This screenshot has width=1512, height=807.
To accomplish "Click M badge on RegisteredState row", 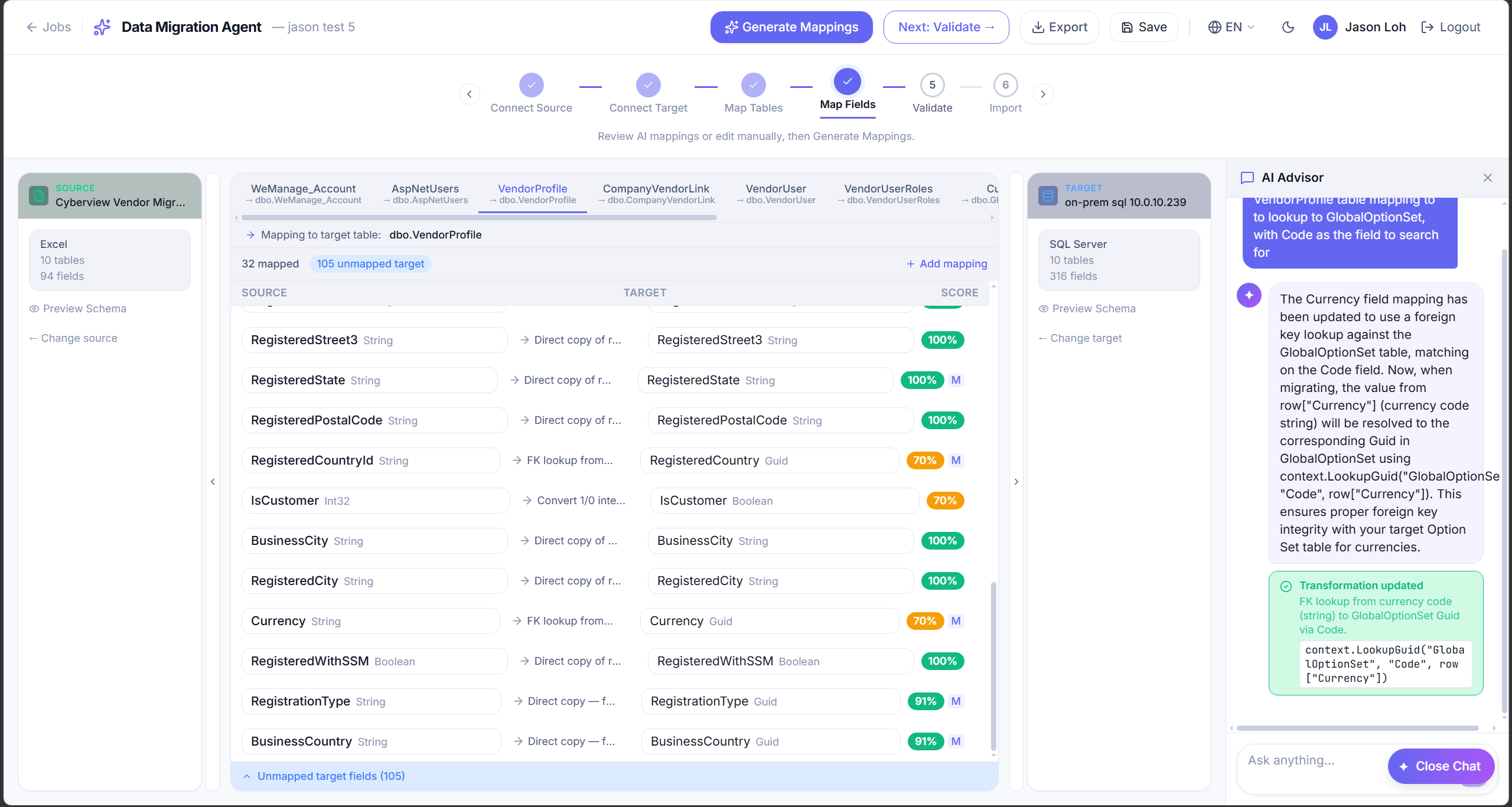I will pos(956,380).
